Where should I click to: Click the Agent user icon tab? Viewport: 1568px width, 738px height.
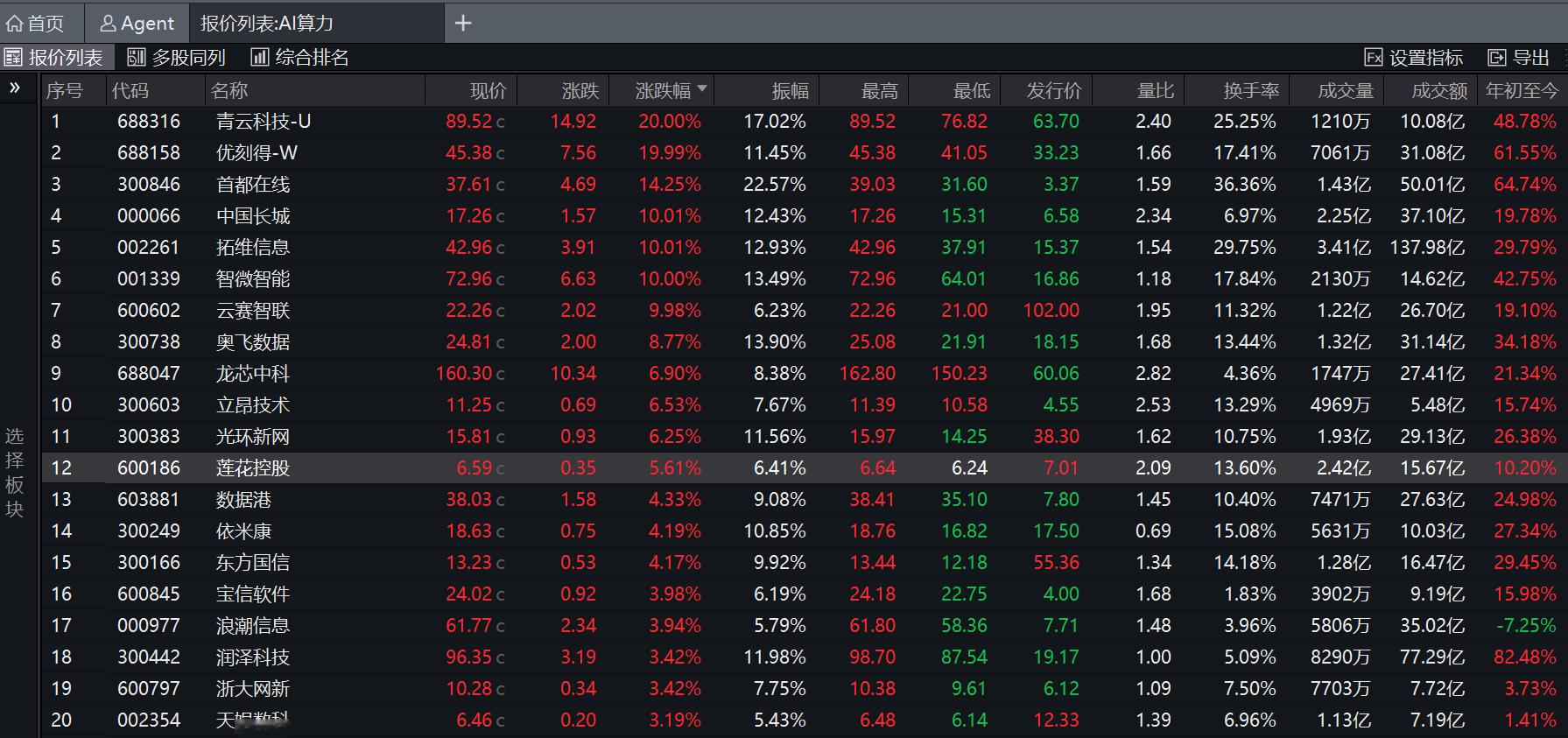coord(137,24)
